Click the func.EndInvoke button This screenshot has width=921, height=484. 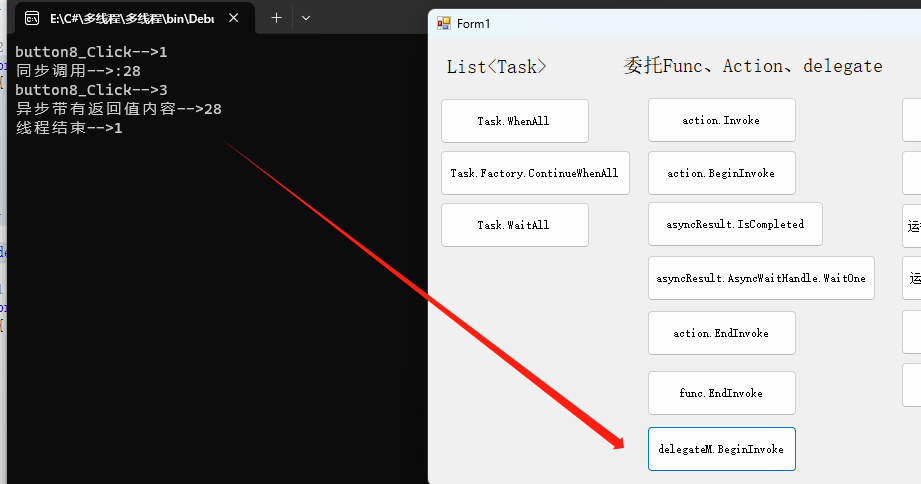(721, 393)
